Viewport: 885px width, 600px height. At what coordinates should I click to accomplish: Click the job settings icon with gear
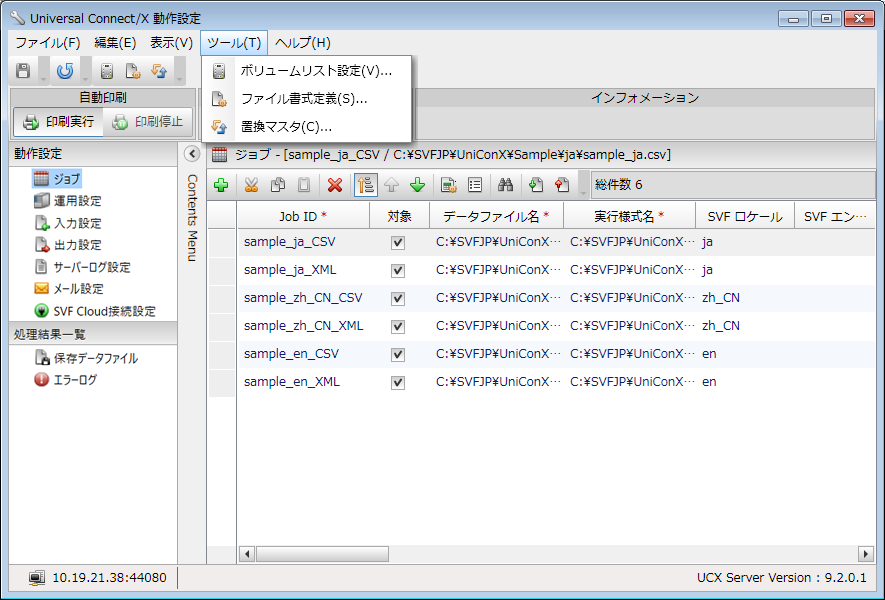pyautogui.click(x=449, y=185)
